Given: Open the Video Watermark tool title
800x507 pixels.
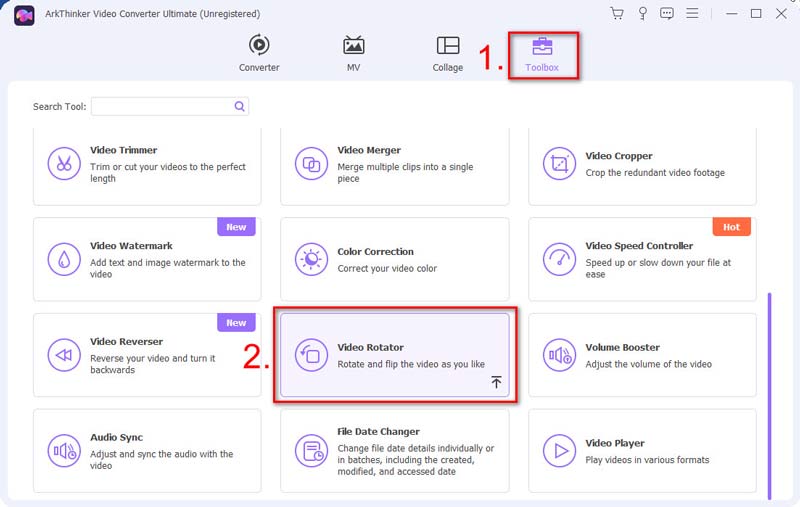Looking at the screenshot, I should [131, 246].
